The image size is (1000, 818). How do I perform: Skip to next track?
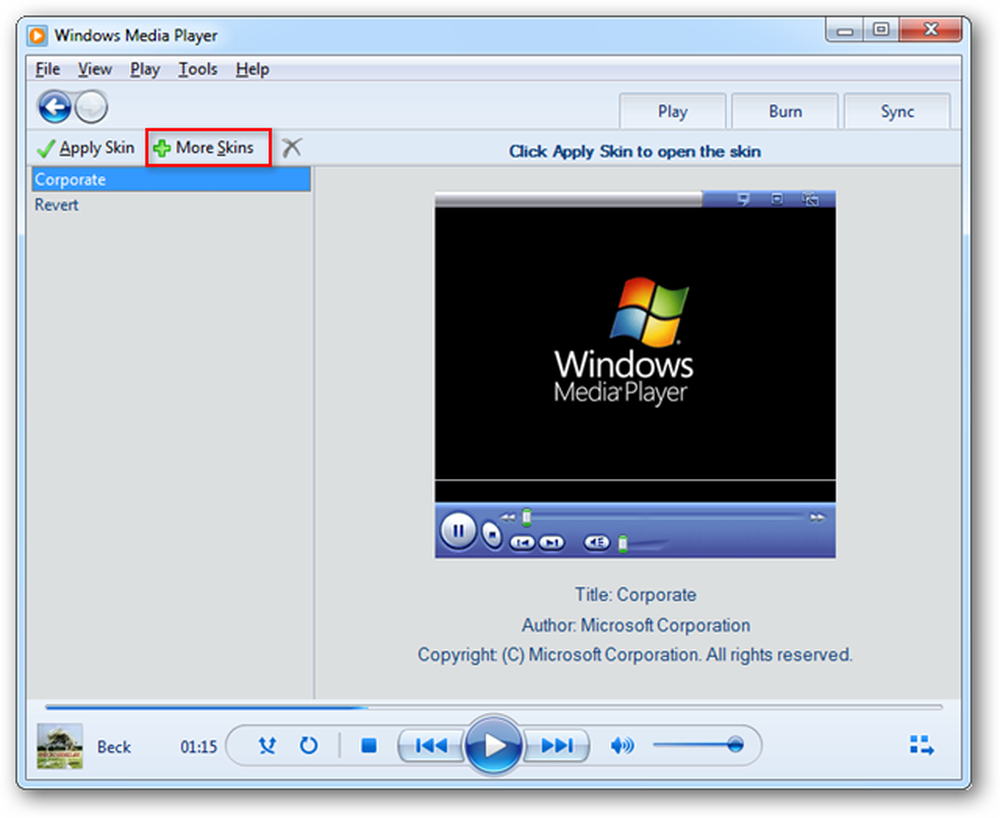pos(556,745)
